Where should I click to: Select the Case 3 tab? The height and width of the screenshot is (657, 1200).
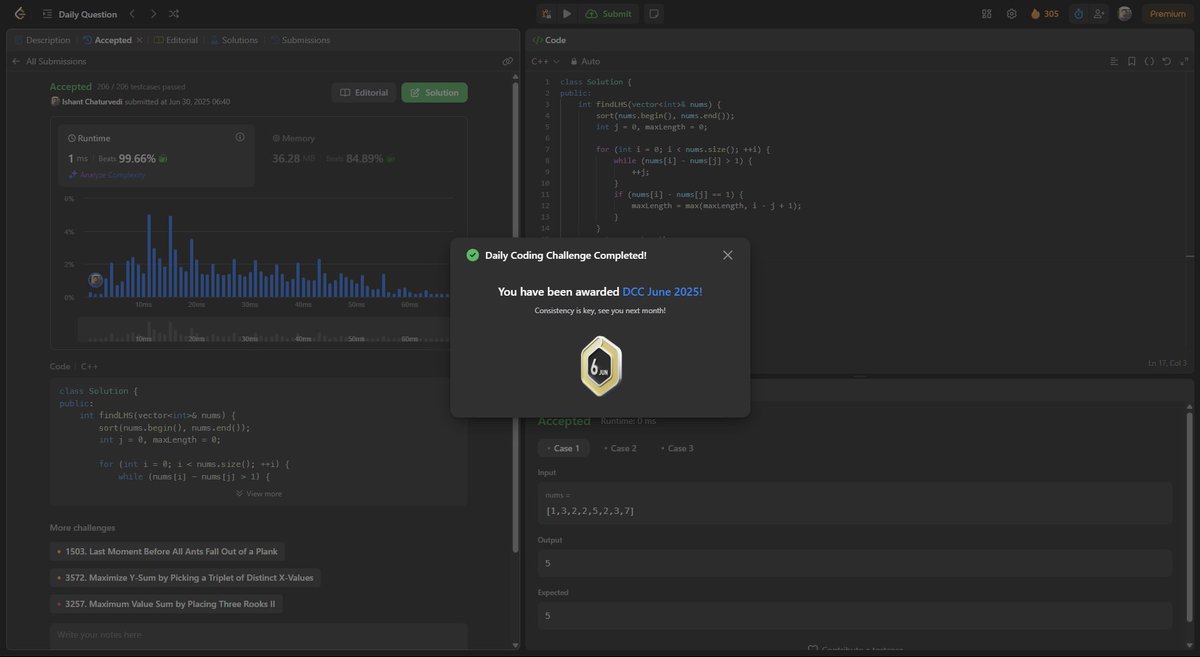point(677,448)
